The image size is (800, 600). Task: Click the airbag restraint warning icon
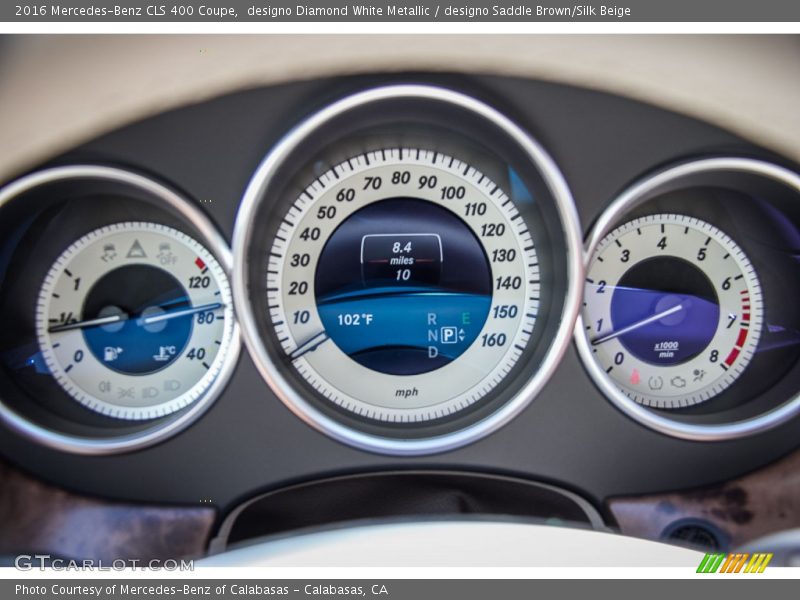click(699, 376)
